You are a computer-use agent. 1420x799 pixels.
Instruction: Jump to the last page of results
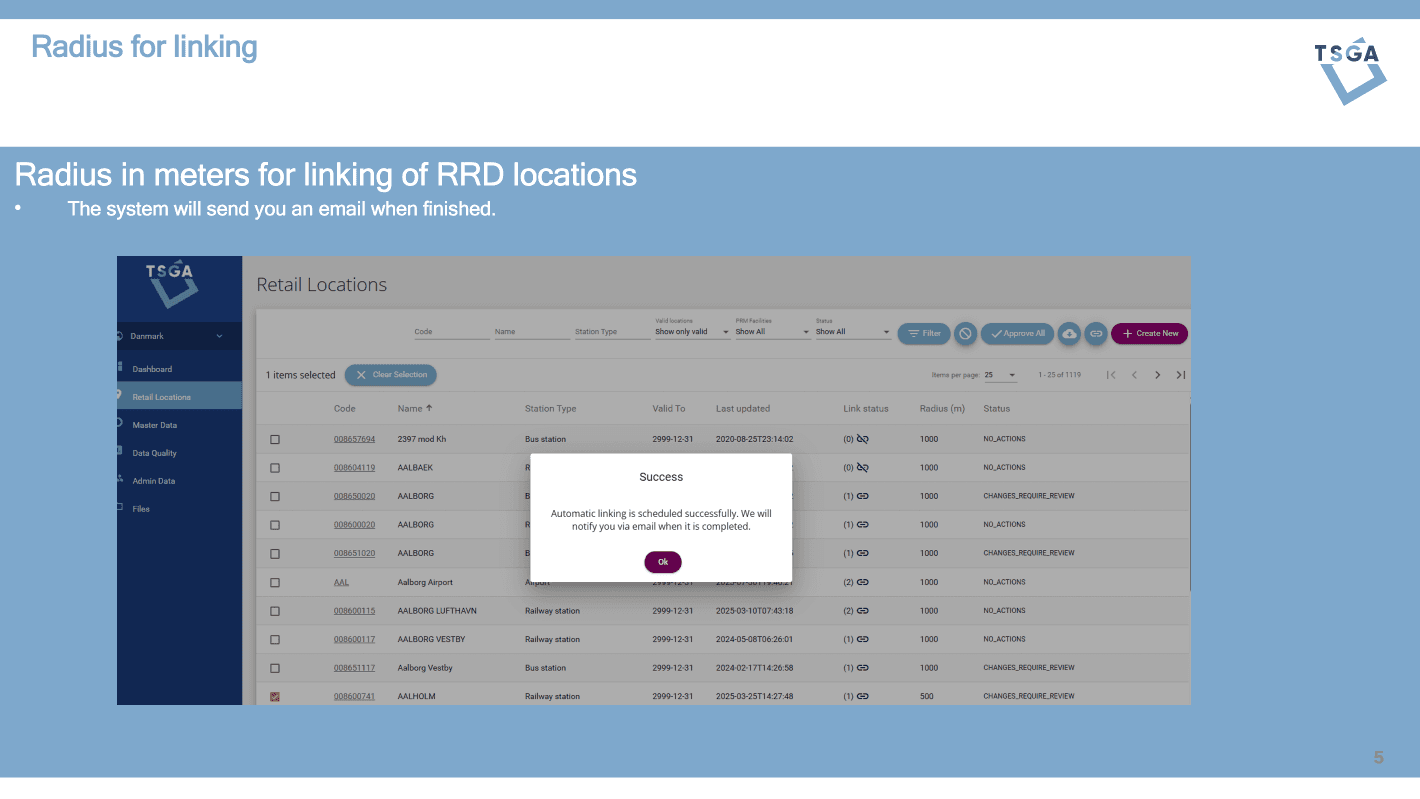(x=1181, y=375)
